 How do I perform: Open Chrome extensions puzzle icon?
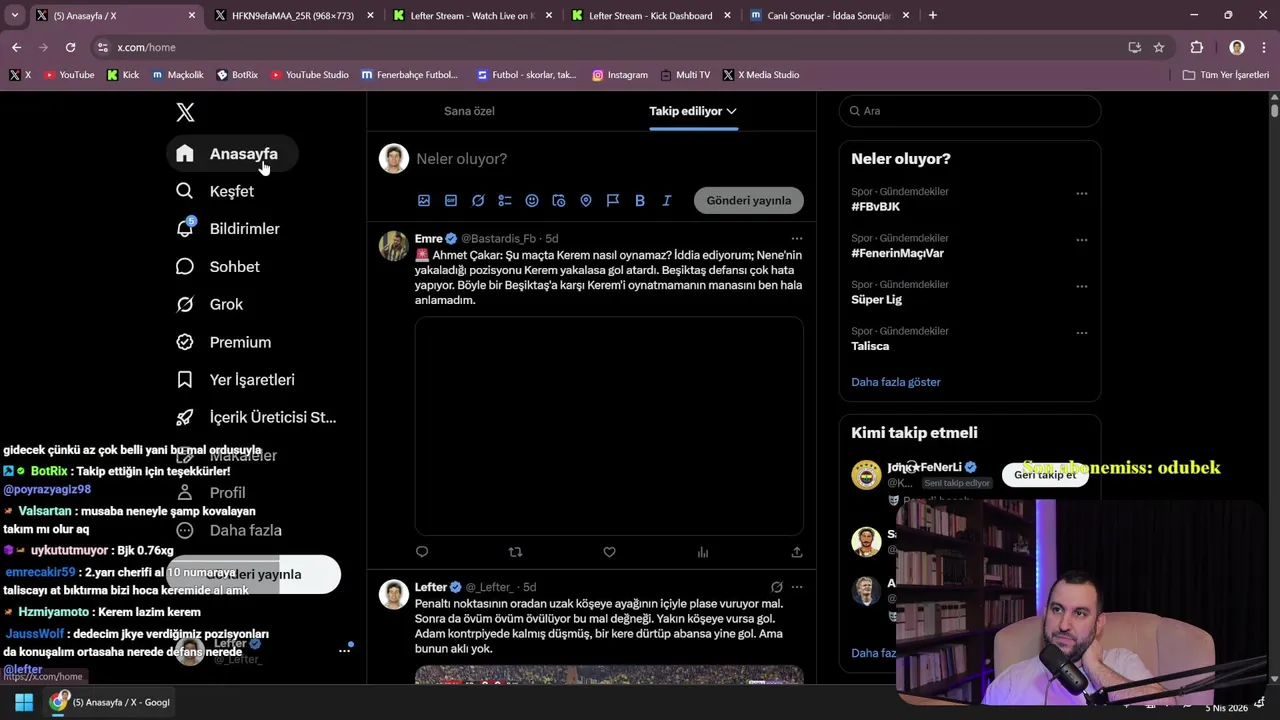pos(1197,47)
